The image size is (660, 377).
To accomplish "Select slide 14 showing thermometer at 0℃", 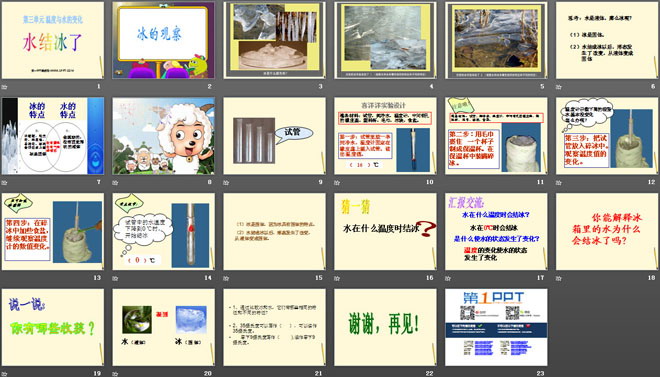I will (163, 231).
